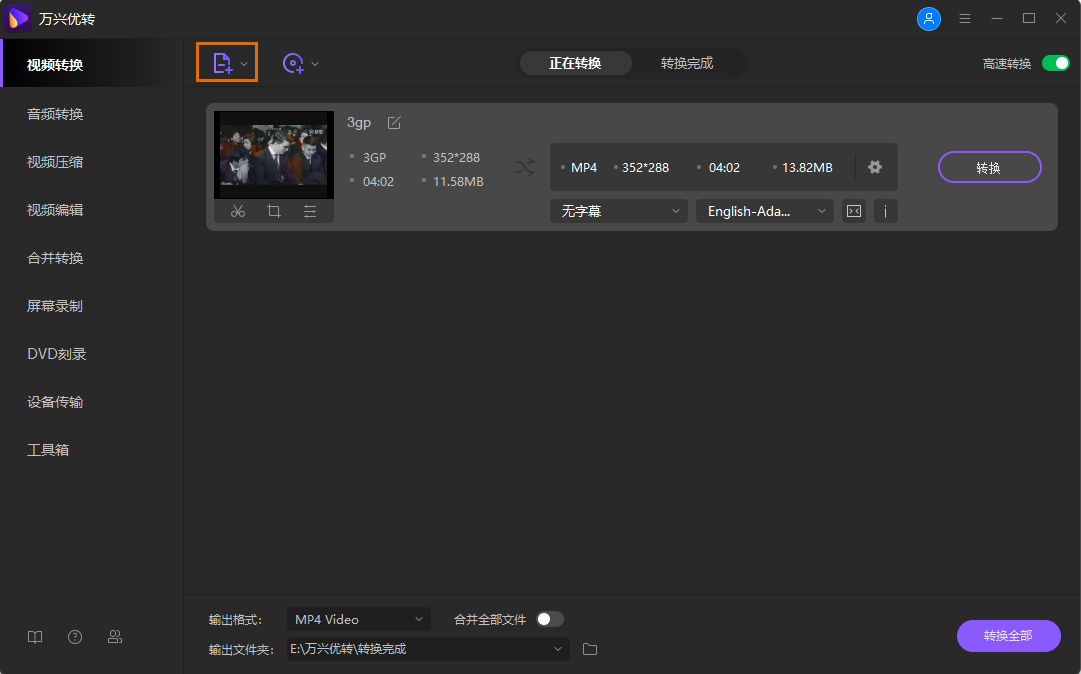Open the 输出格式 MP4 Video dropdown
1081x674 pixels.
point(358,619)
